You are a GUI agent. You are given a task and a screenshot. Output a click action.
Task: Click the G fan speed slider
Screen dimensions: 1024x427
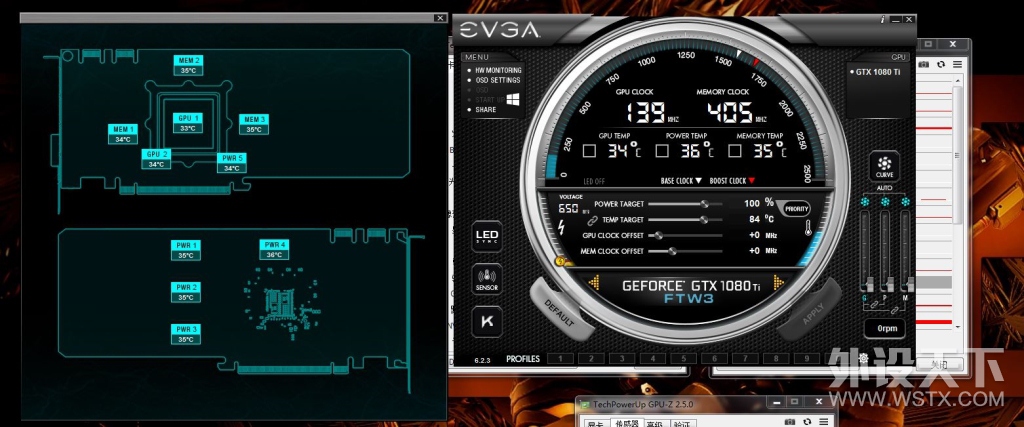click(865, 252)
